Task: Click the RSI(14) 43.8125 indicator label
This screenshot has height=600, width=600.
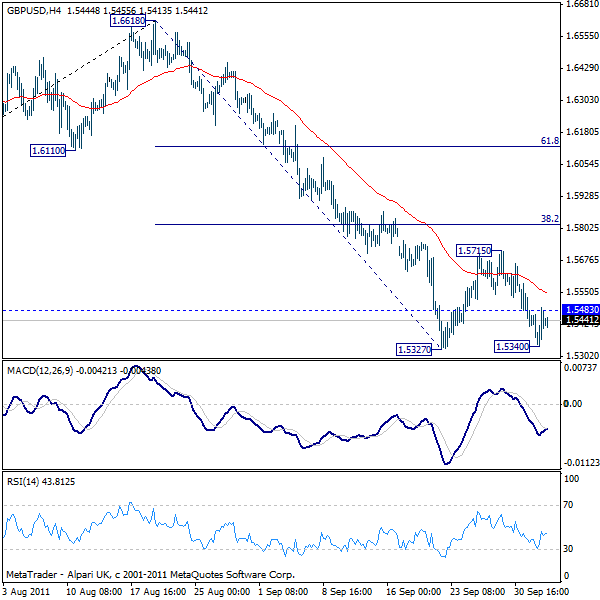Action: pyautogui.click(x=41, y=481)
